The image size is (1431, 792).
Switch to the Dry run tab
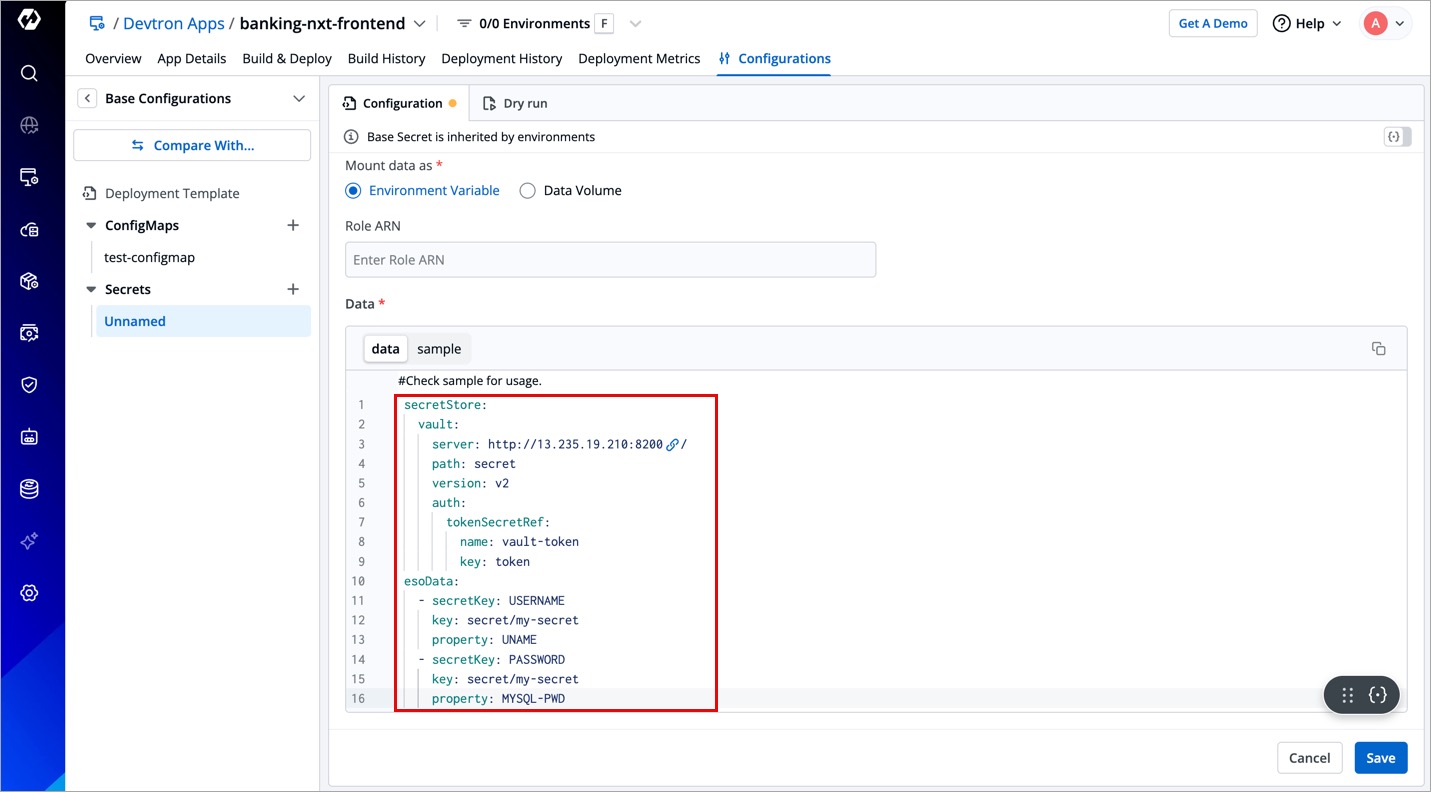pyautogui.click(x=515, y=103)
